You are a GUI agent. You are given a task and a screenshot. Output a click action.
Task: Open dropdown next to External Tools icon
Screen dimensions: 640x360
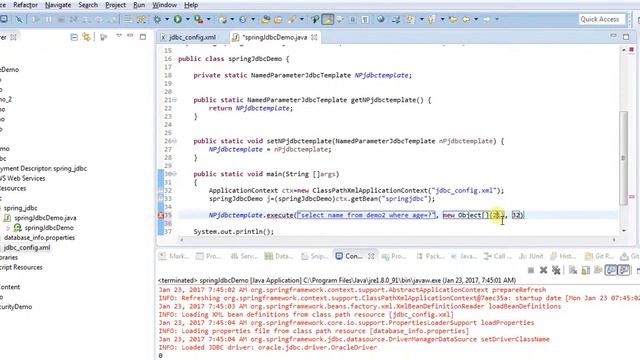point(209,19)
